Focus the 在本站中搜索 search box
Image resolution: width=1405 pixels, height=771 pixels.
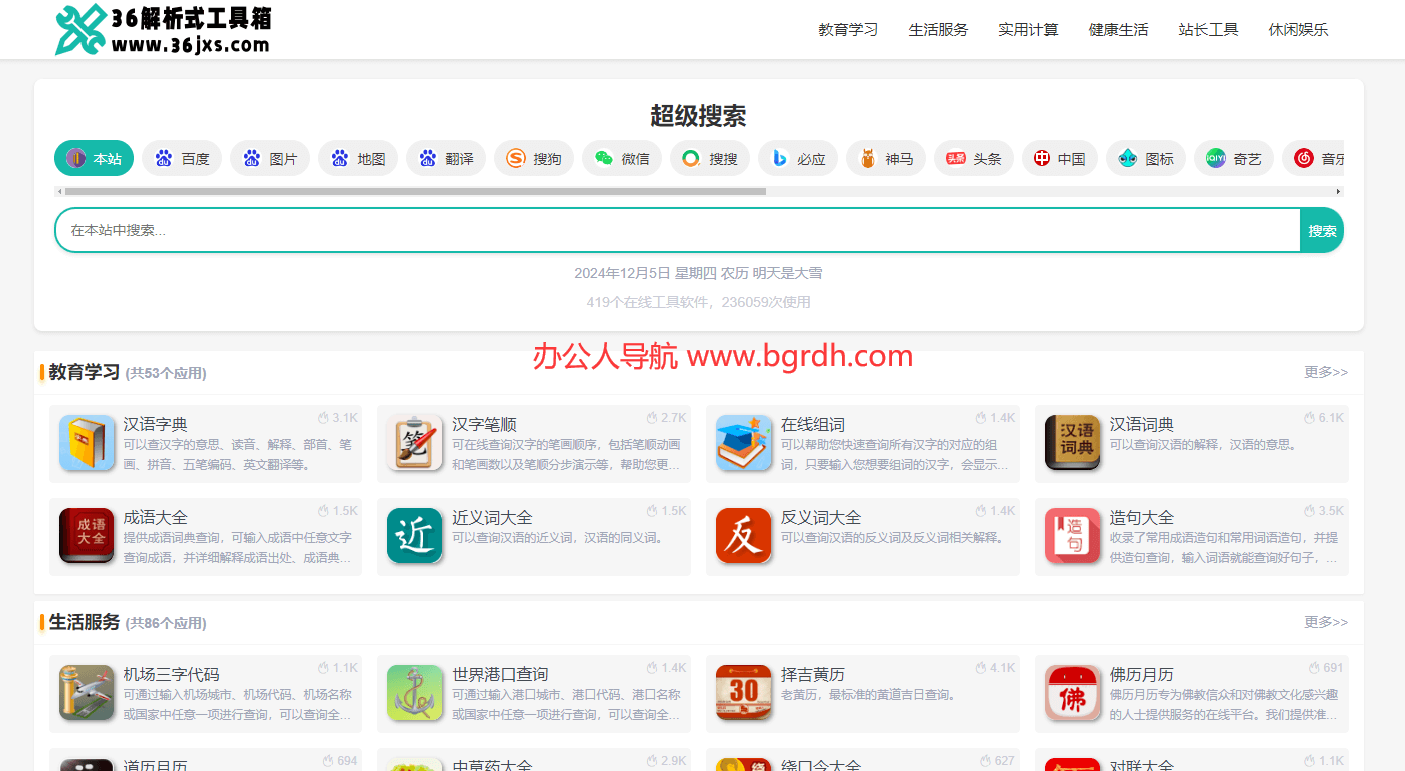coord(677,230)
